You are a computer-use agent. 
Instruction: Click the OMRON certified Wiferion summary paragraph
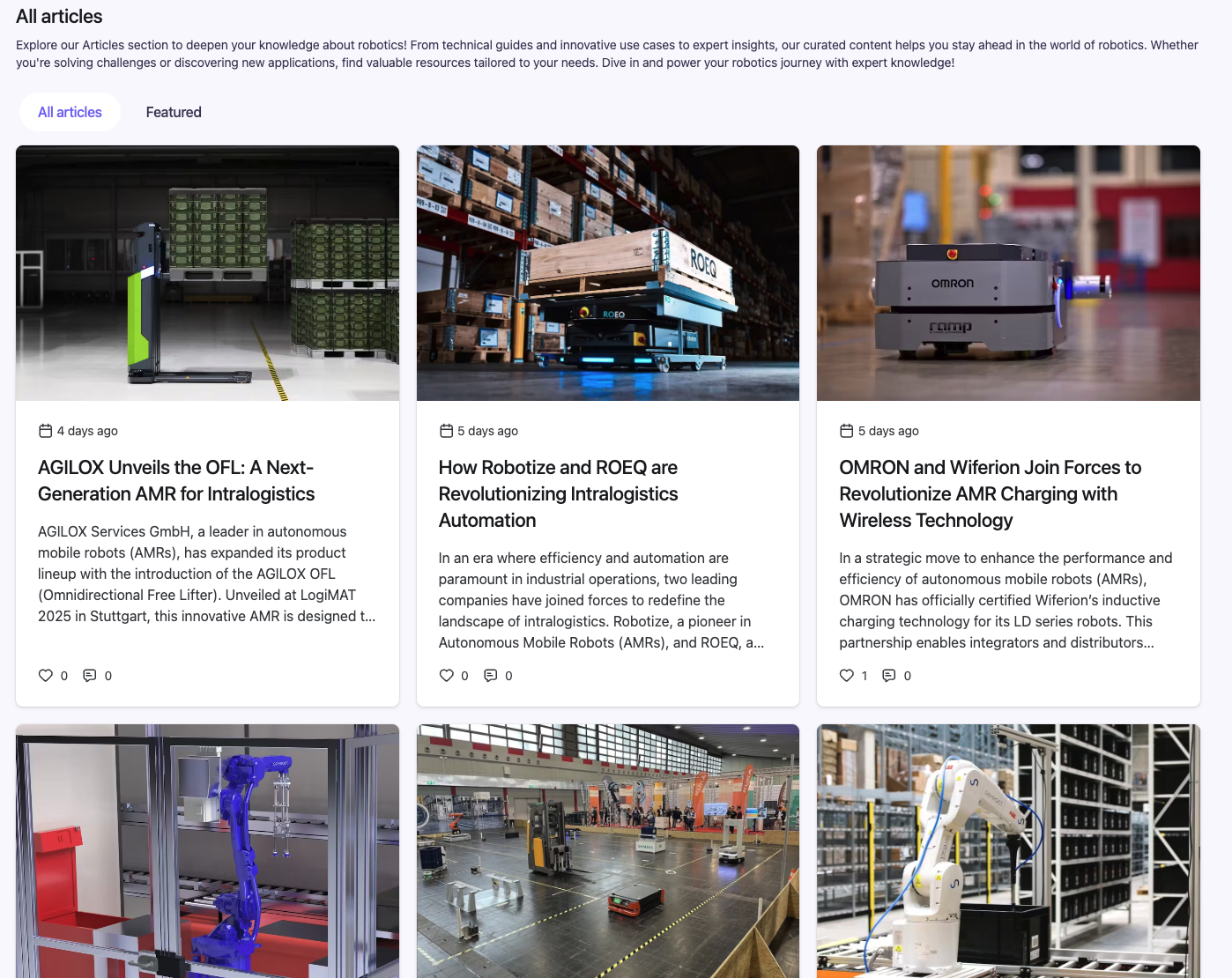coord(1006,600)
